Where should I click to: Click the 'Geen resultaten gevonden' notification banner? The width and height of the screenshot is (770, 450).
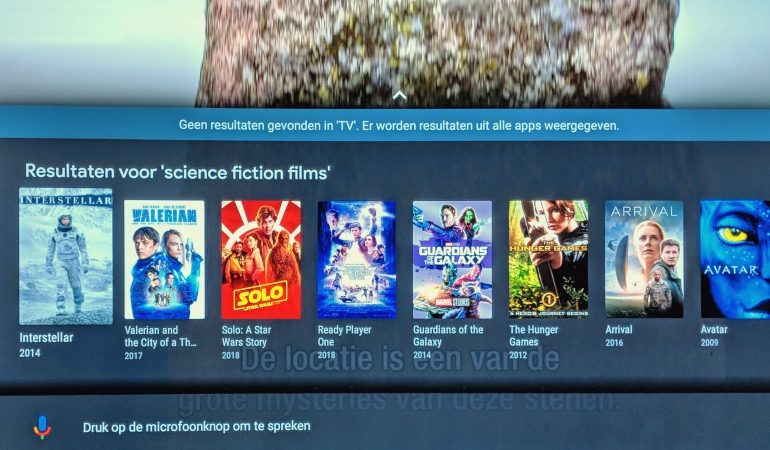click(385, 125)
